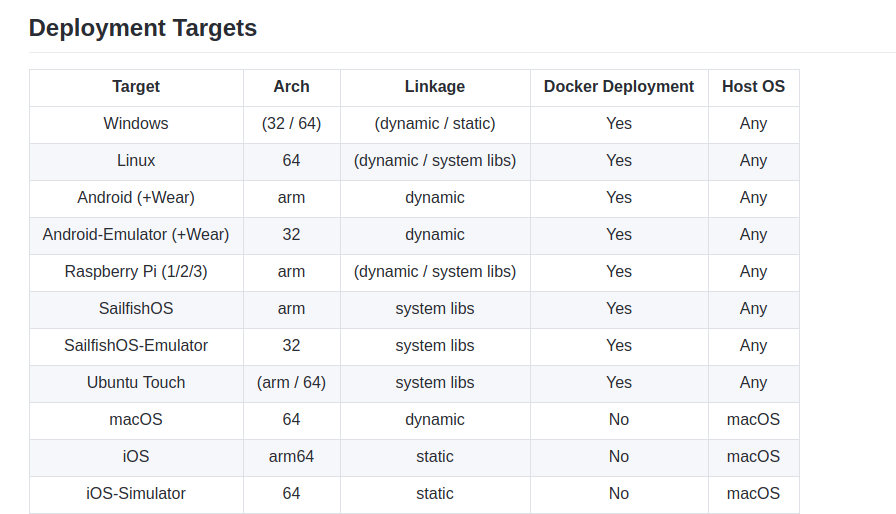Click iOS row's No docker cell
The image size is (896, 514).
619,457
